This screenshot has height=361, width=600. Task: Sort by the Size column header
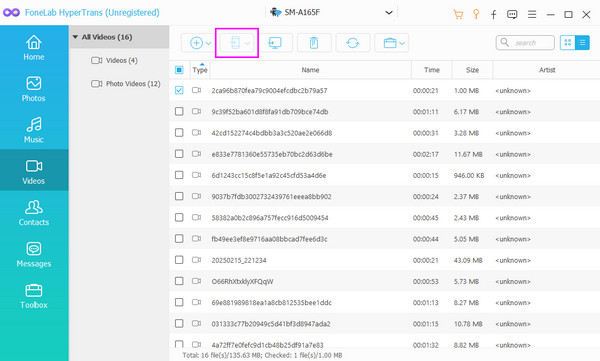point(473,70)
